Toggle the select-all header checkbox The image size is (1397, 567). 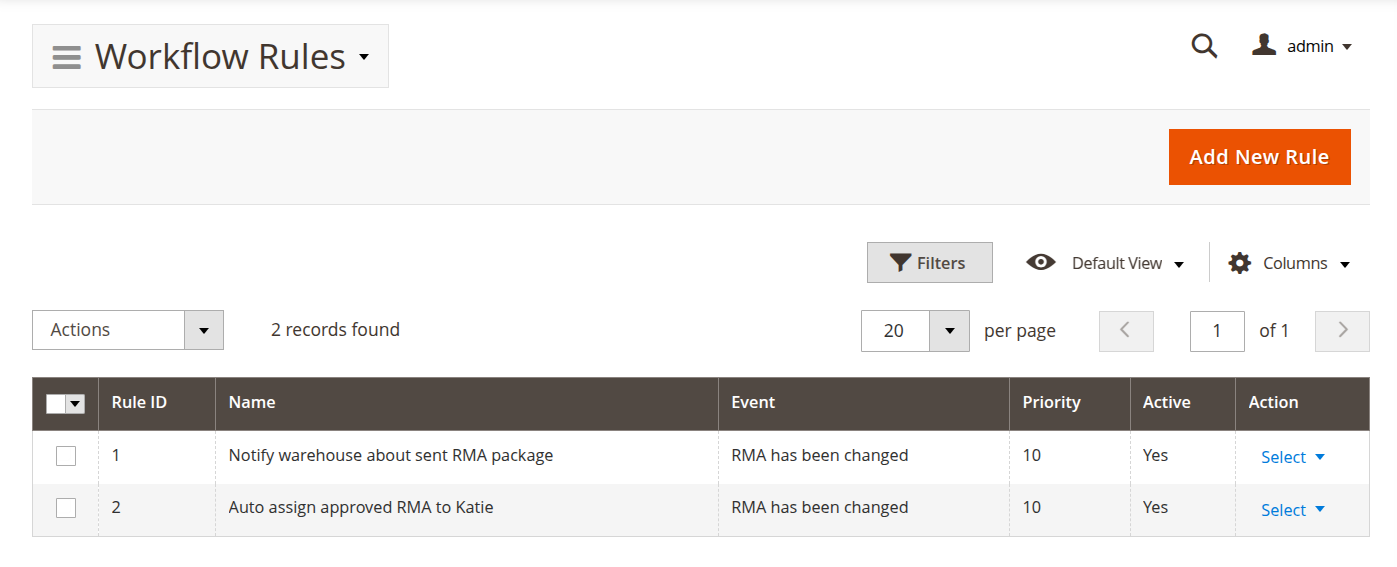57,404
